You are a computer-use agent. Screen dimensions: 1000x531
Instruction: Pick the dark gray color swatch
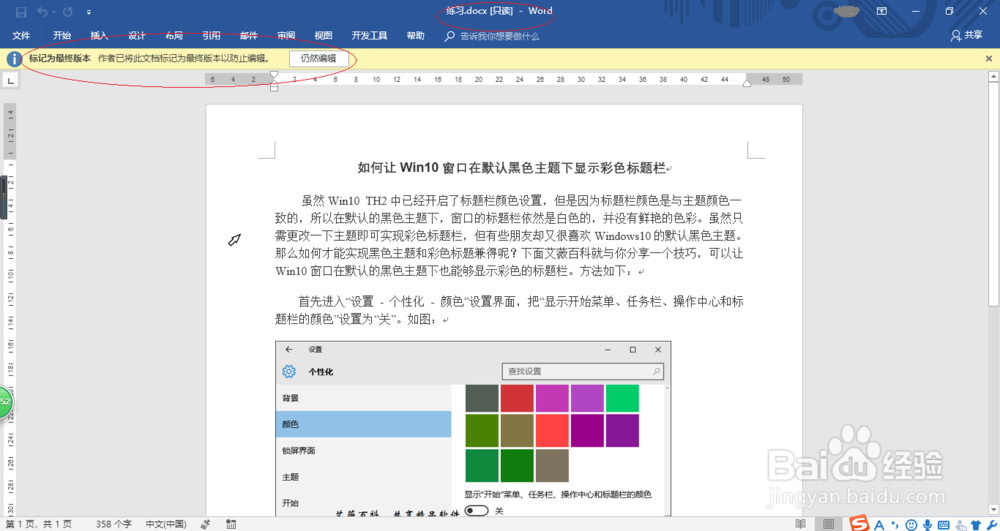482,398
